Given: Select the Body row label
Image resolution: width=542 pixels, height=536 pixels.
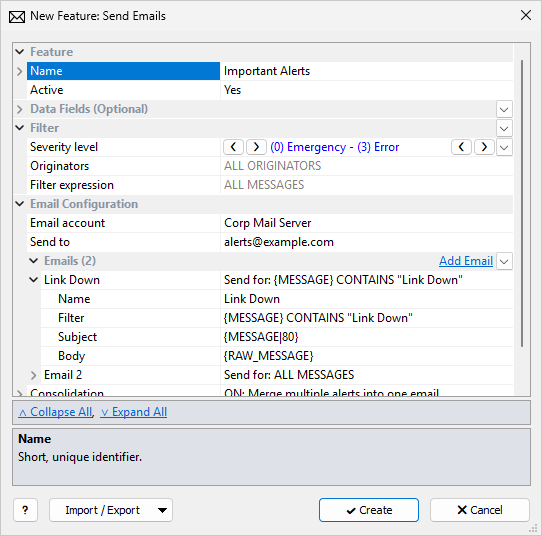Looking at the screenshot, I should point(130,356).
